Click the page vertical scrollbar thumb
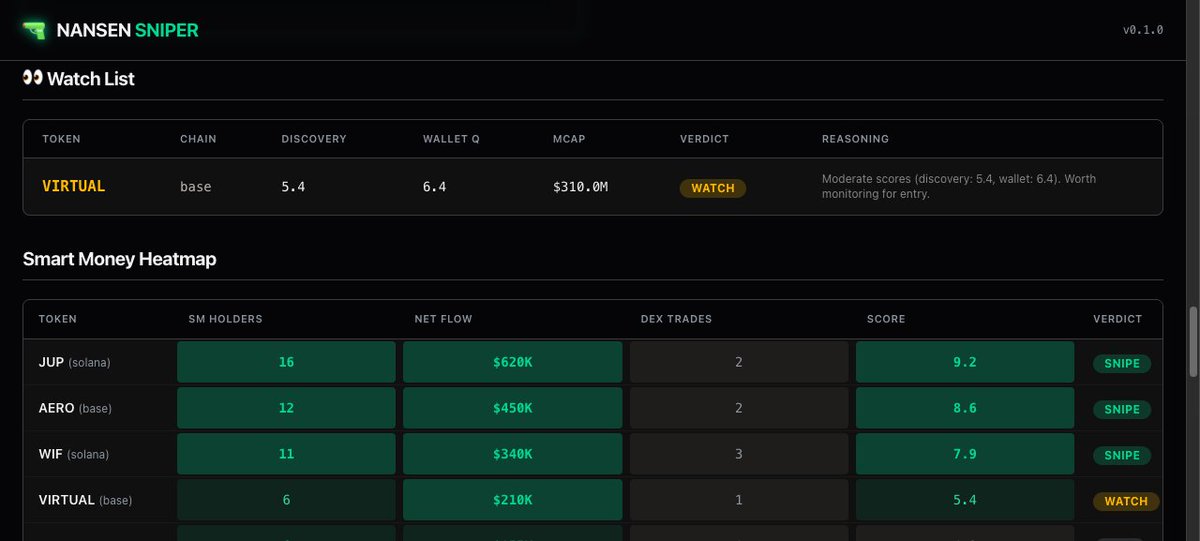The height and width of the screenshot is (541, 1200). (x=1192, y=342)
